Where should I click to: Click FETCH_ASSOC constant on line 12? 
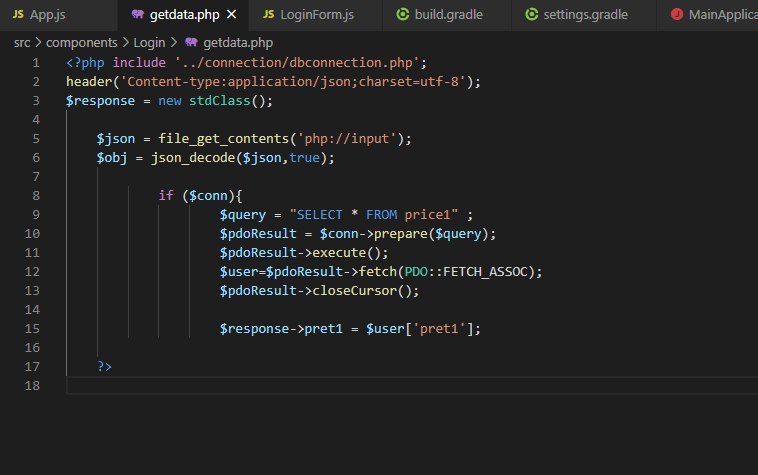point(485,272)
